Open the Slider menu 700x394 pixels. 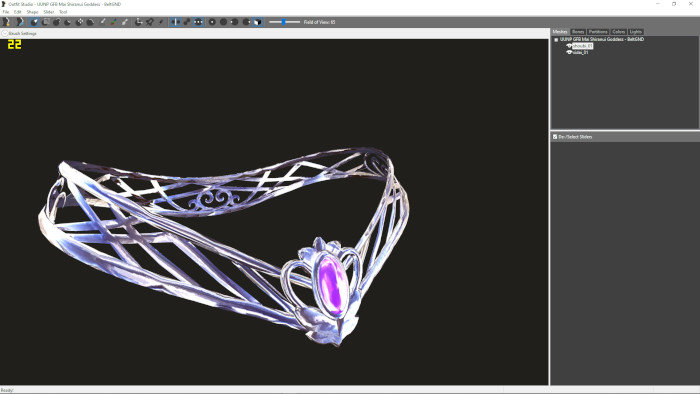[49, 12]
